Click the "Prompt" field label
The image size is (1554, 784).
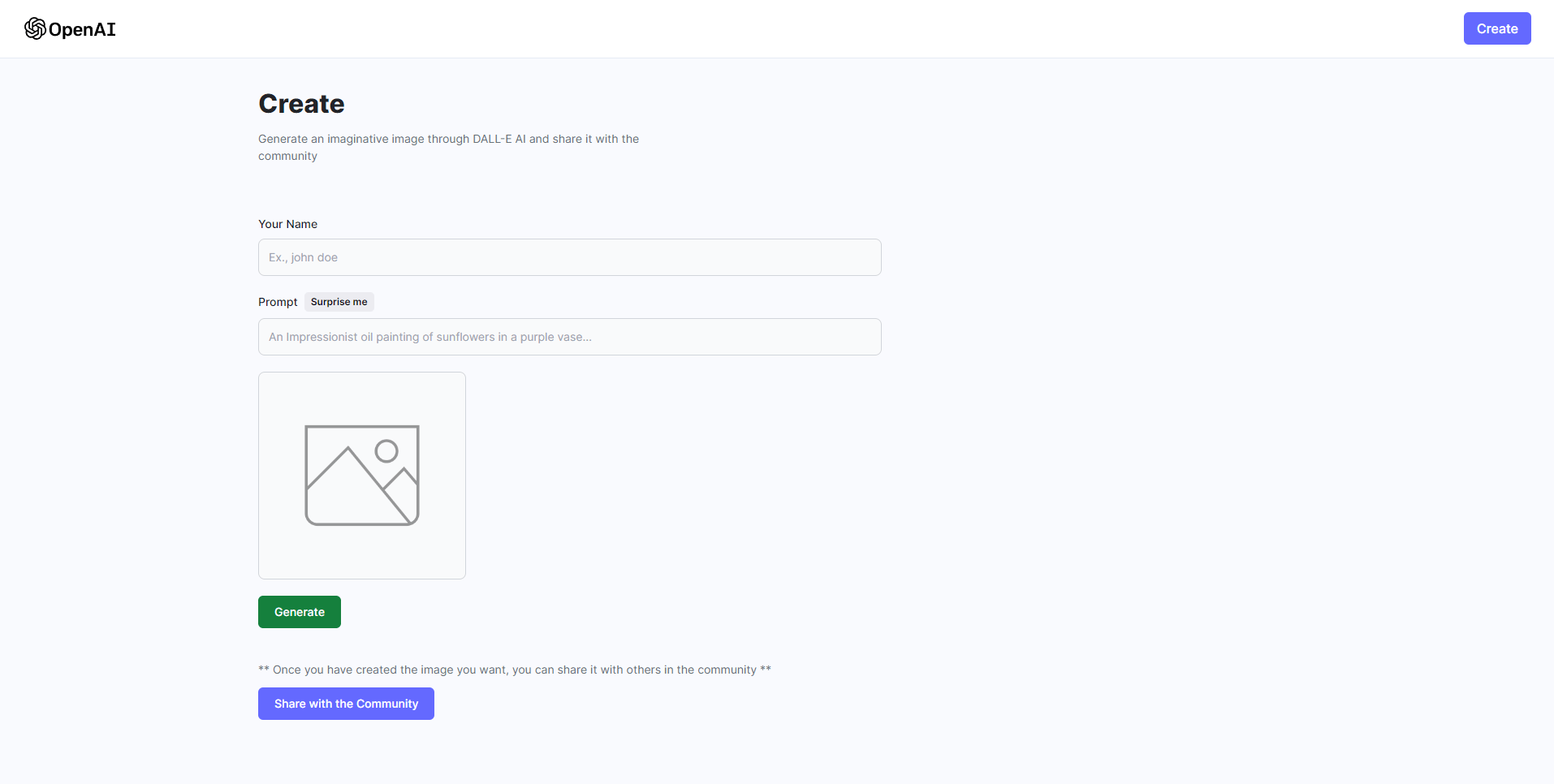point(278,302)
